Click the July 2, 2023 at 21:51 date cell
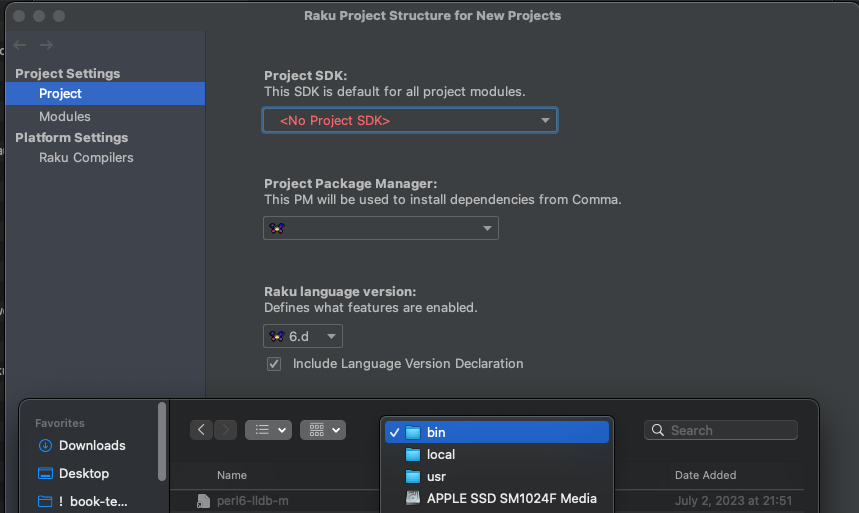The width and height of the screenshot is (859, 513). click(734, 500)
